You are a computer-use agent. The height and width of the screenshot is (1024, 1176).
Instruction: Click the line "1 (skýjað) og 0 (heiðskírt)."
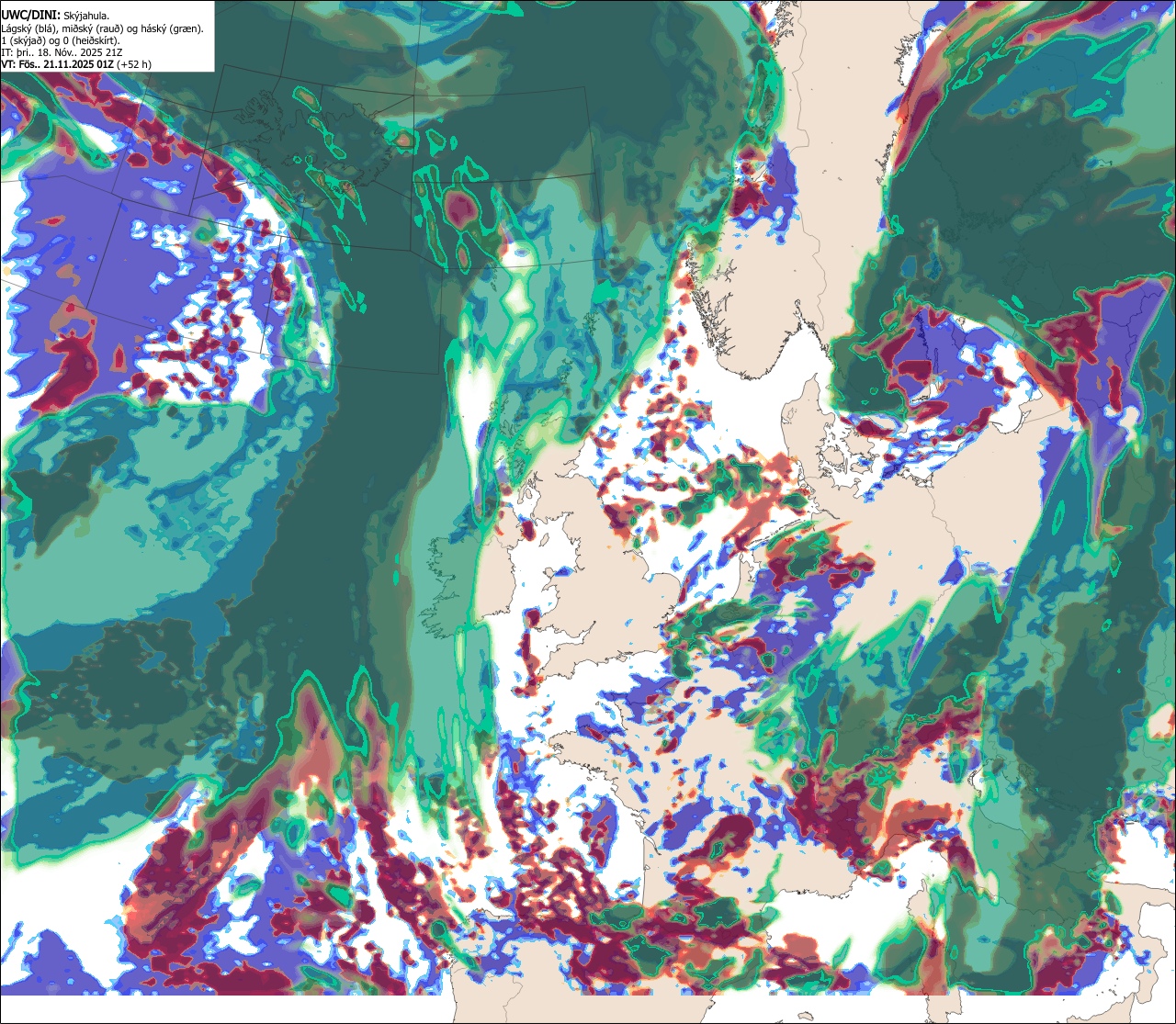(61, 40)
